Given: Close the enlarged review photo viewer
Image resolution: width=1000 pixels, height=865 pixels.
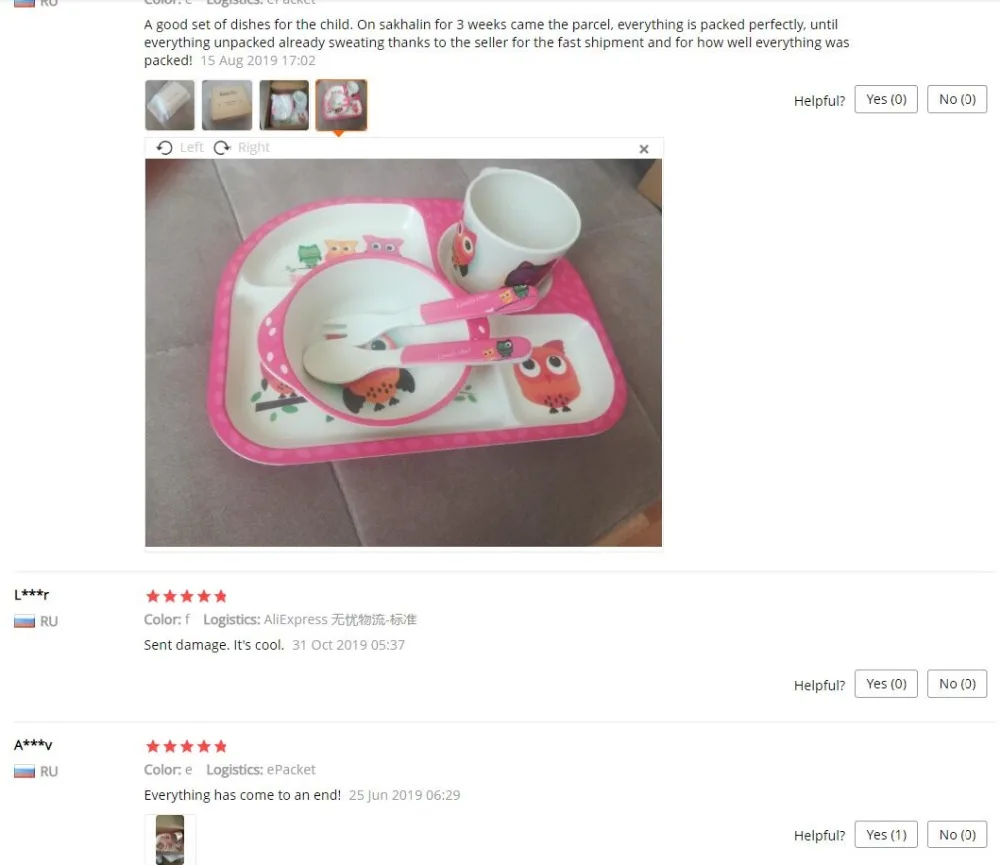Looking at the screenshot, I should 643,149.
